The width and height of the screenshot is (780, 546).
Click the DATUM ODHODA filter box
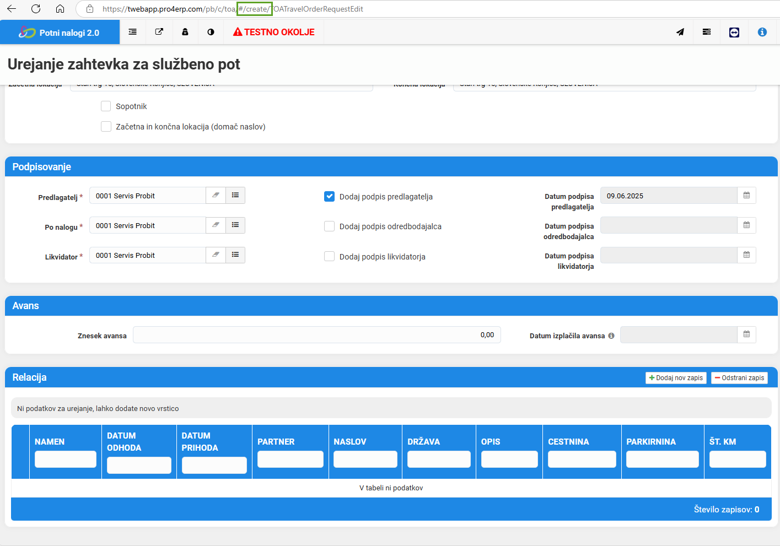click(x=139, y=465)
